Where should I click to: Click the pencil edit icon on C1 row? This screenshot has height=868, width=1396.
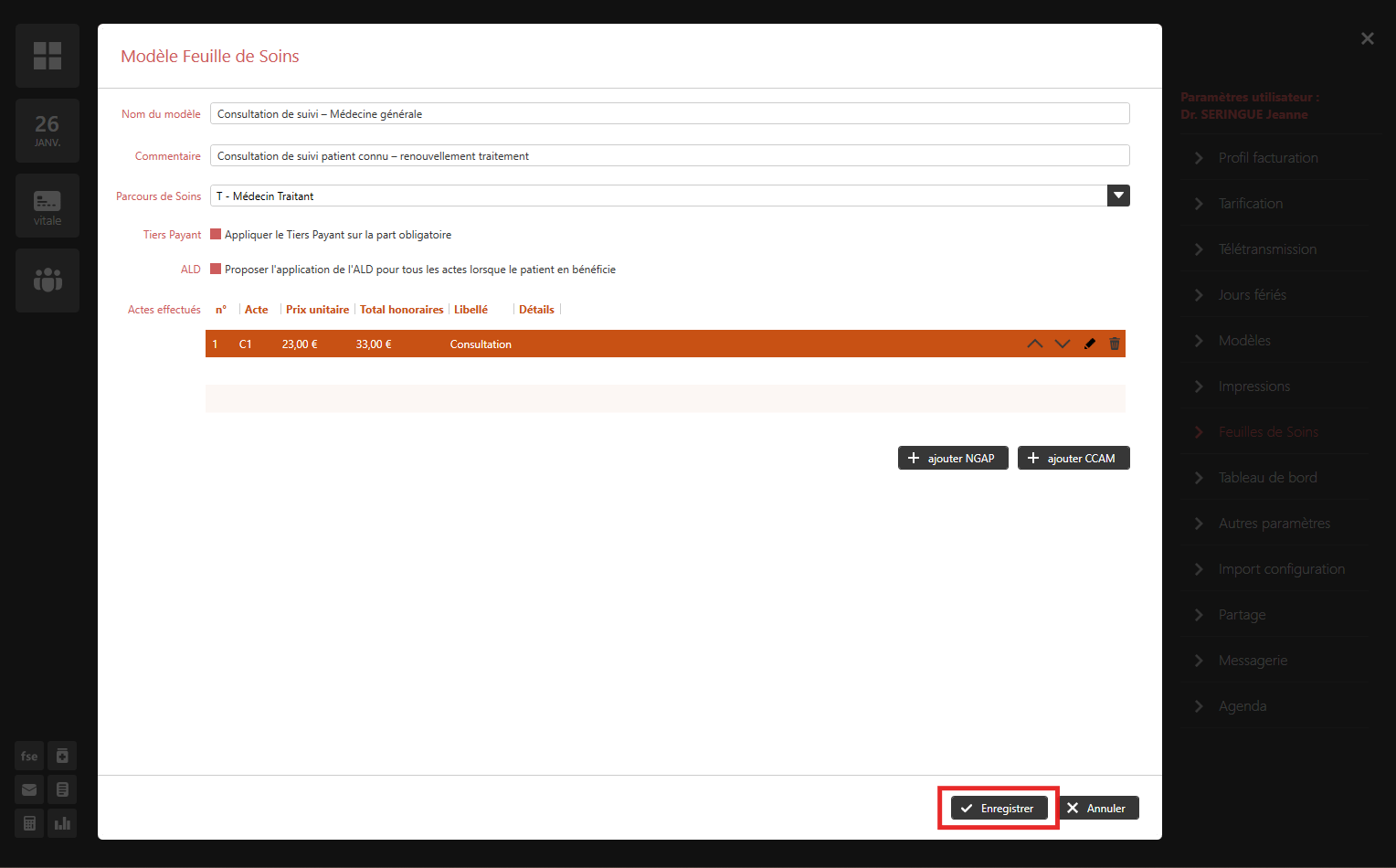(1089, 344)
